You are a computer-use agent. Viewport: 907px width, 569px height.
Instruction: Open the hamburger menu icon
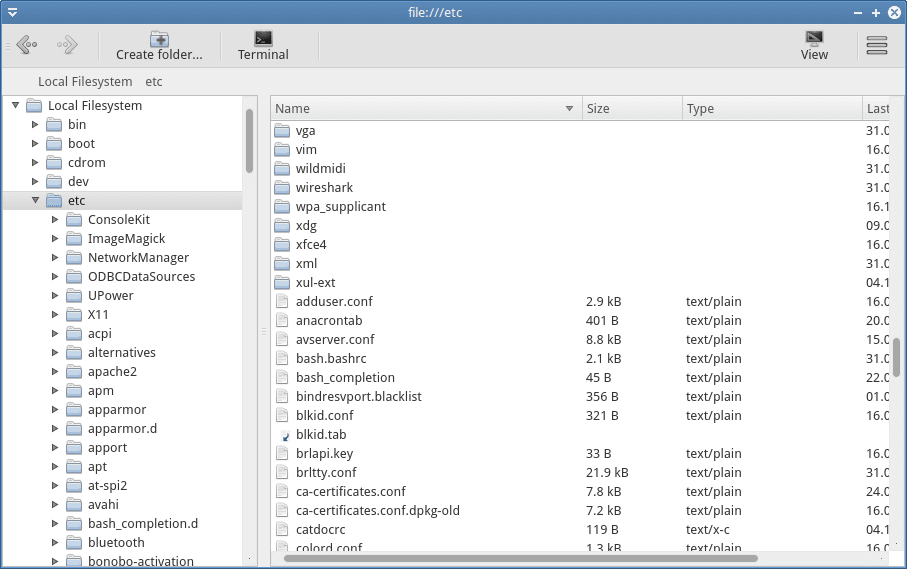(877, 45)
